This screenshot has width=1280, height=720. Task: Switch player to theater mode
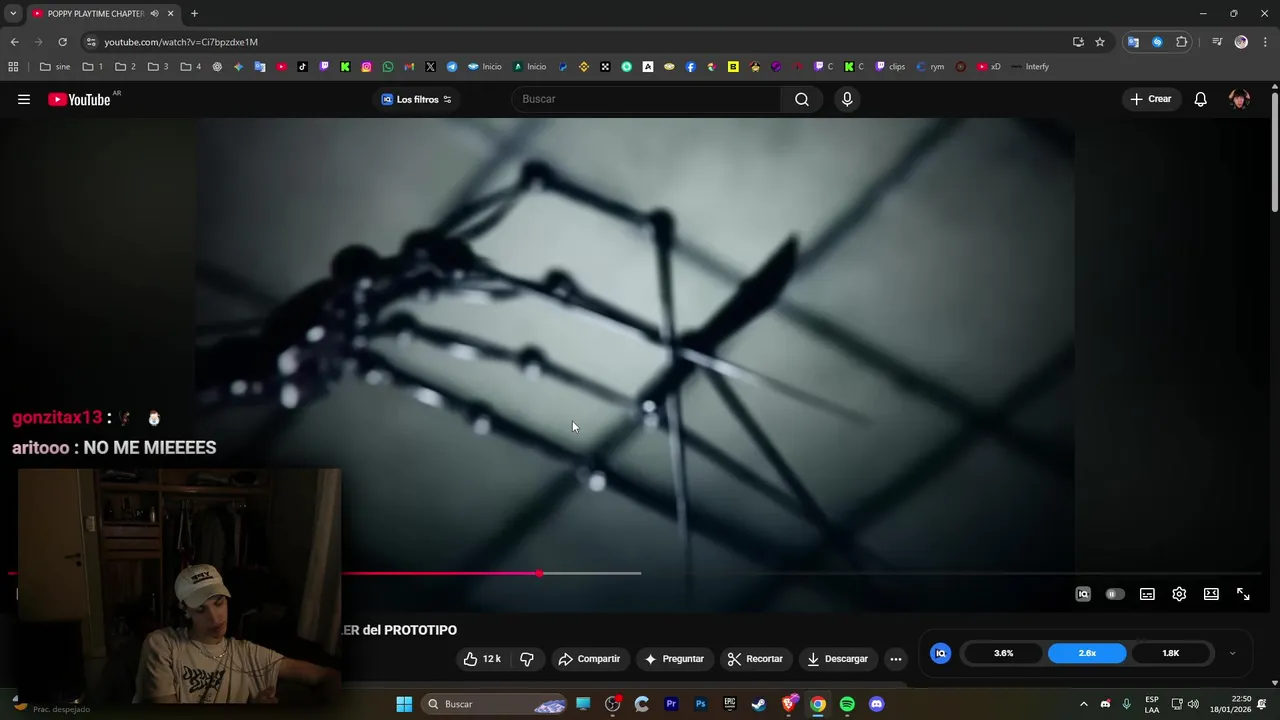(1211, 594)
